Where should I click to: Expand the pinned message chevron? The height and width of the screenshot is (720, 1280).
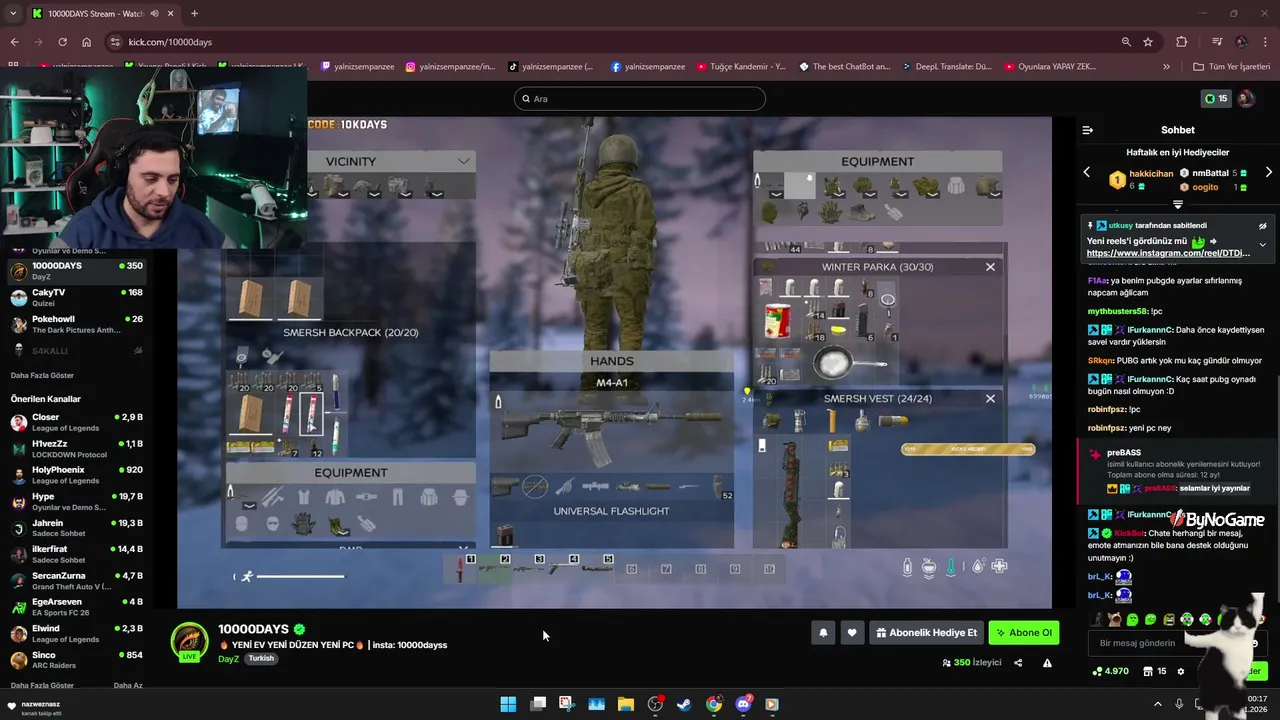(x=1262, y=244)
